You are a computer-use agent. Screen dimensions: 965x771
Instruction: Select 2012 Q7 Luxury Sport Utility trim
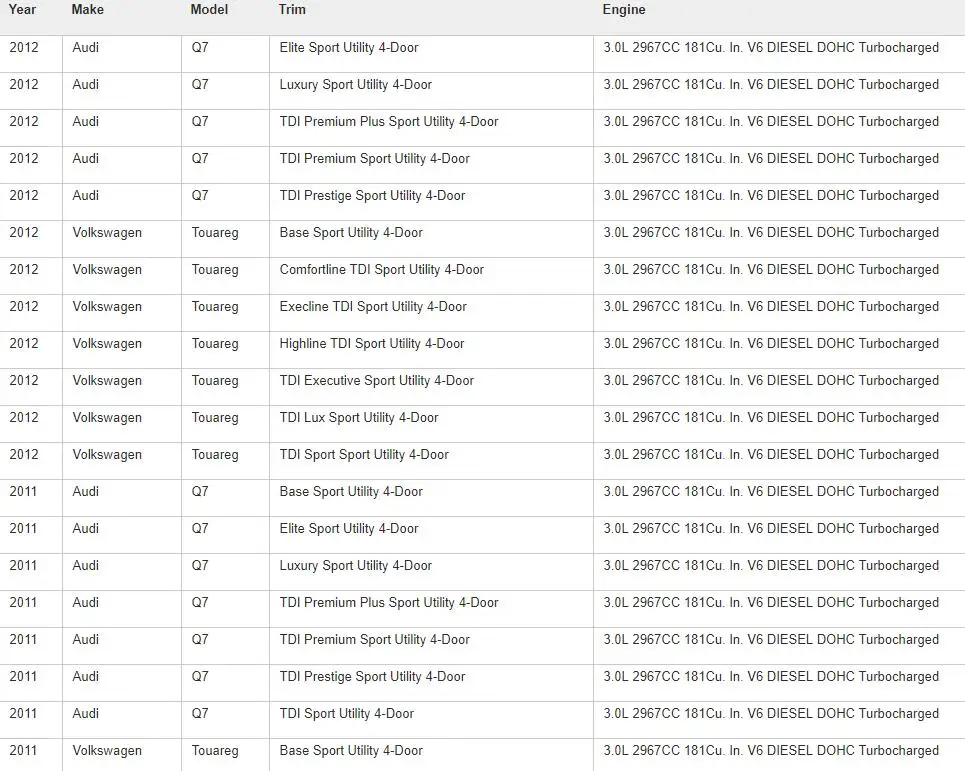356,85
